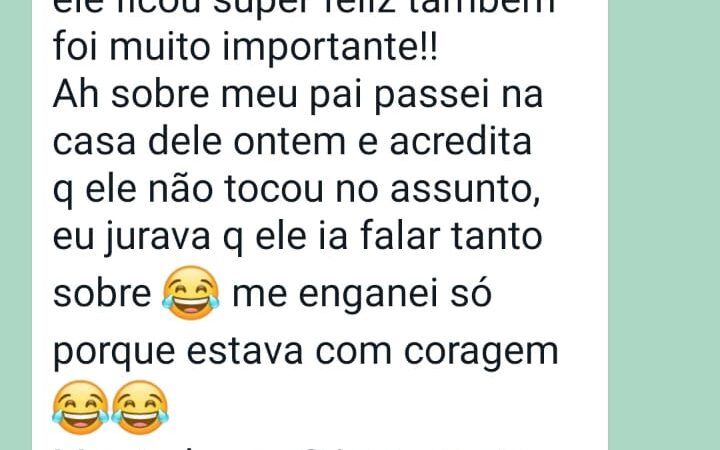Click the second laughing emoji on the last row
The height and width of the screenshot is (450, 720).
[x=140, y=408]
